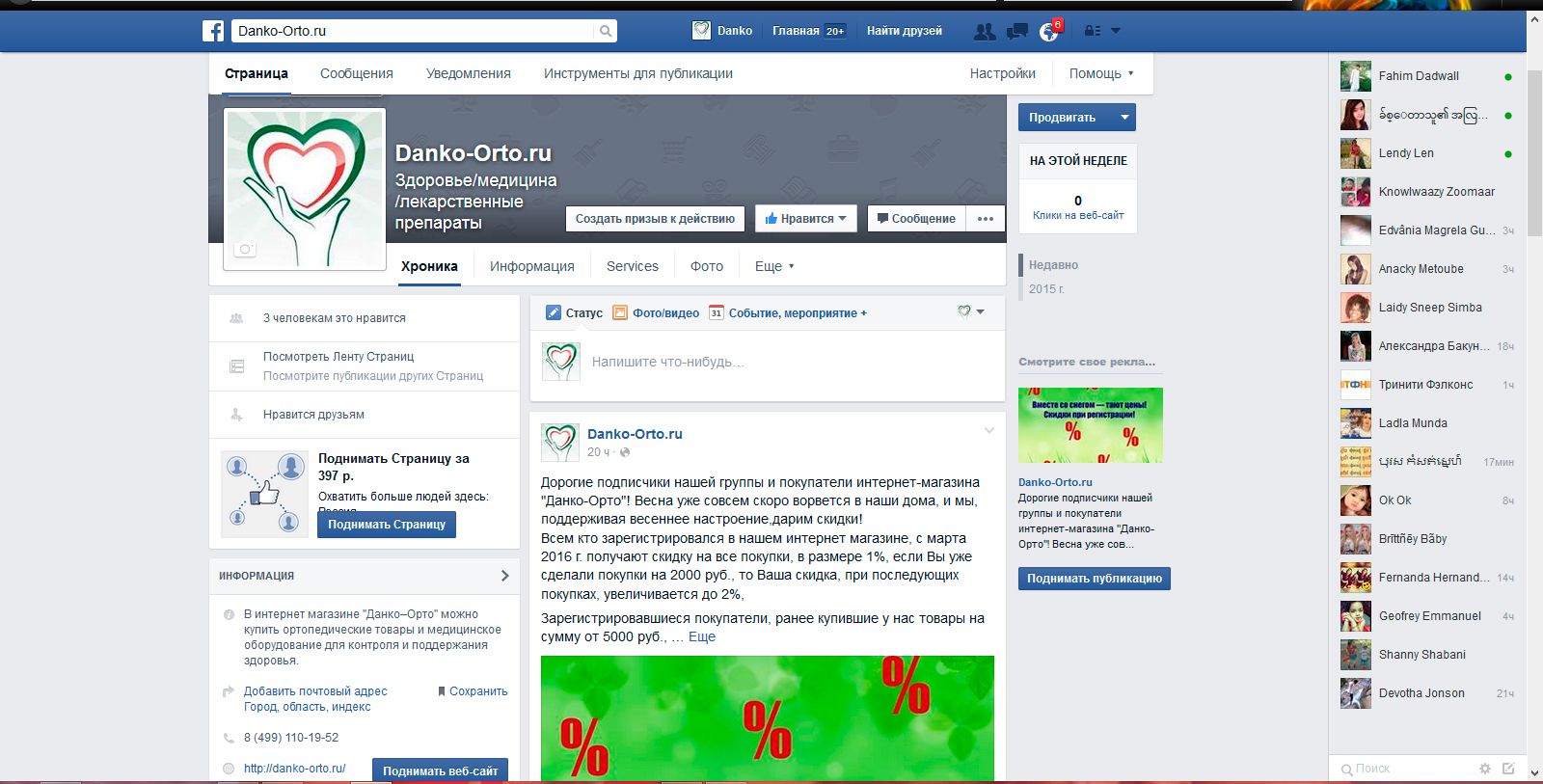
Task: Open the messages icon in top bar
Action: coord(1016,32)
